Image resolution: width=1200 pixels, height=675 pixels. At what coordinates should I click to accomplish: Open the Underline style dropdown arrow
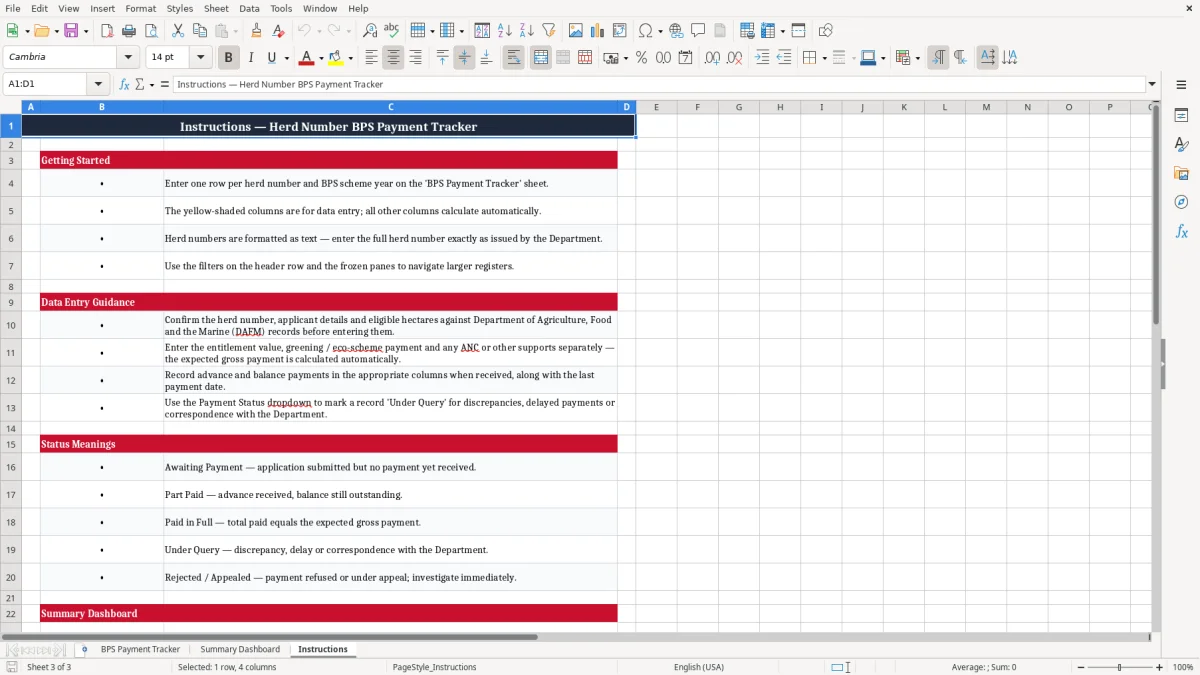(x=286, y=58)
